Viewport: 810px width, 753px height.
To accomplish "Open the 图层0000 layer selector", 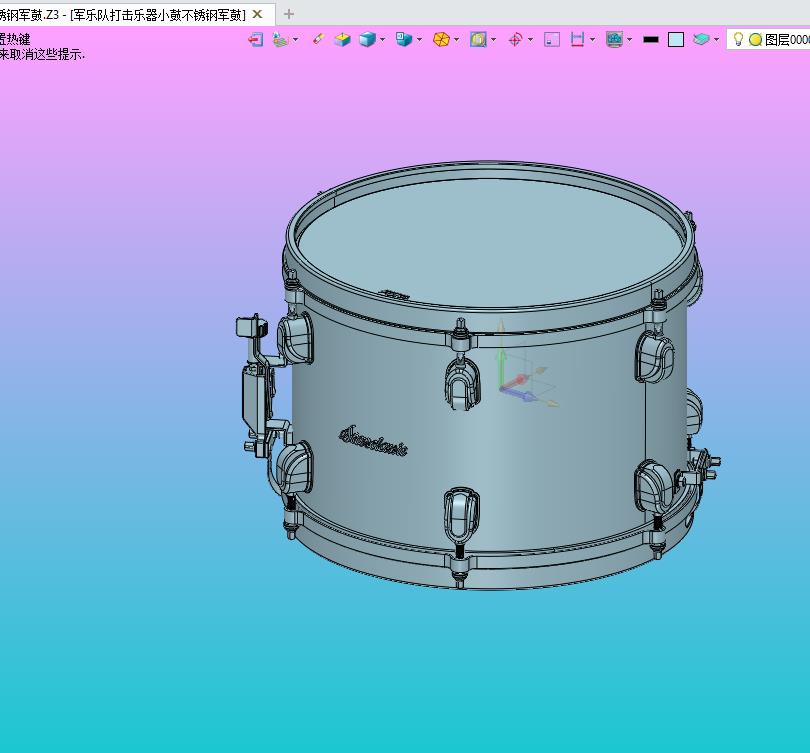I will pos(768,39).
